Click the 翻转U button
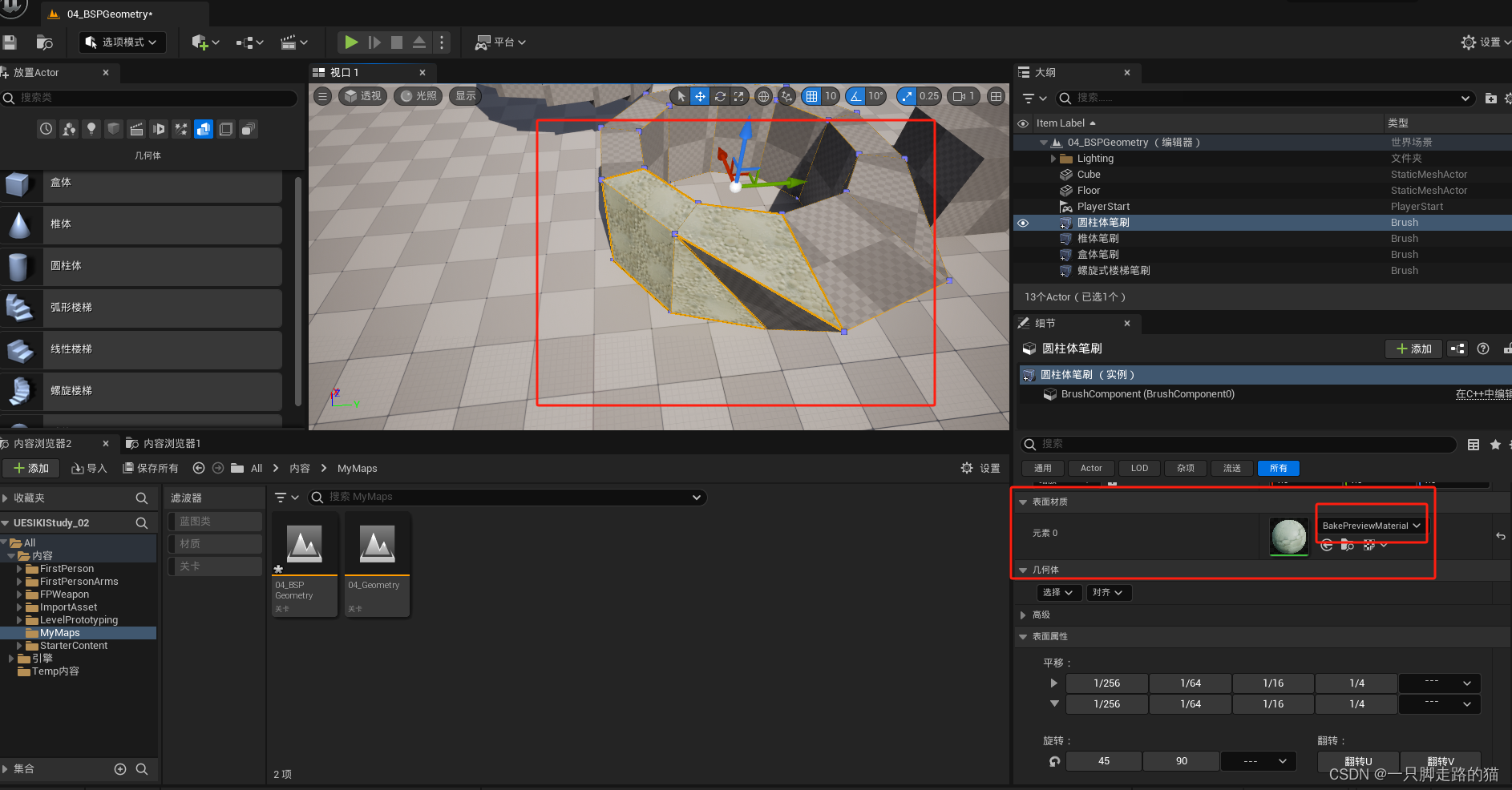This screenshot has width=1512, height=790. click(1358, 761)
